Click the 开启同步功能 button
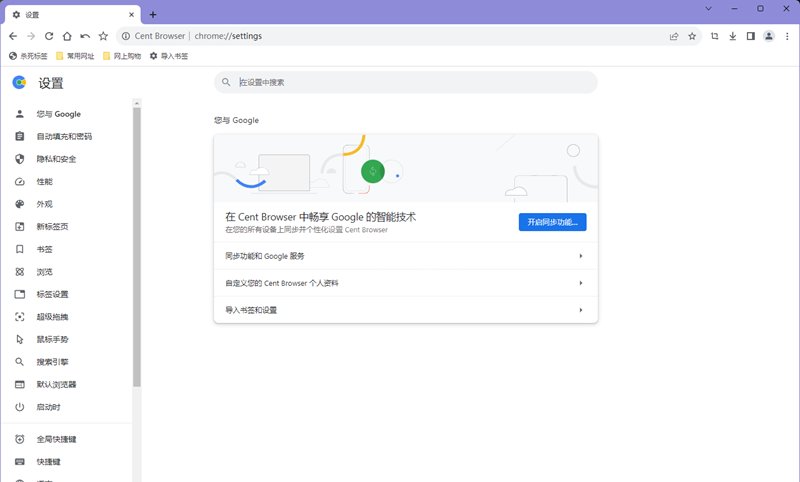Screen dimensions: 800x482 coord(553,222)
